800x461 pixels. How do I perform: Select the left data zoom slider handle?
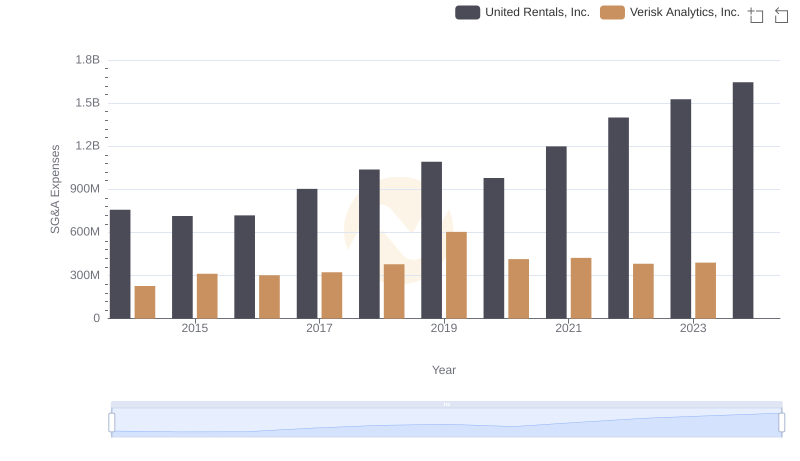112,423
